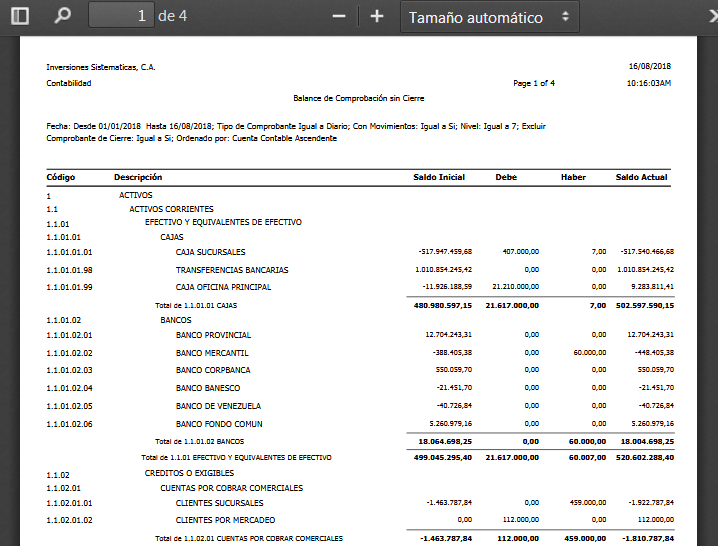Click the Descripción column header

click(138, 177)
